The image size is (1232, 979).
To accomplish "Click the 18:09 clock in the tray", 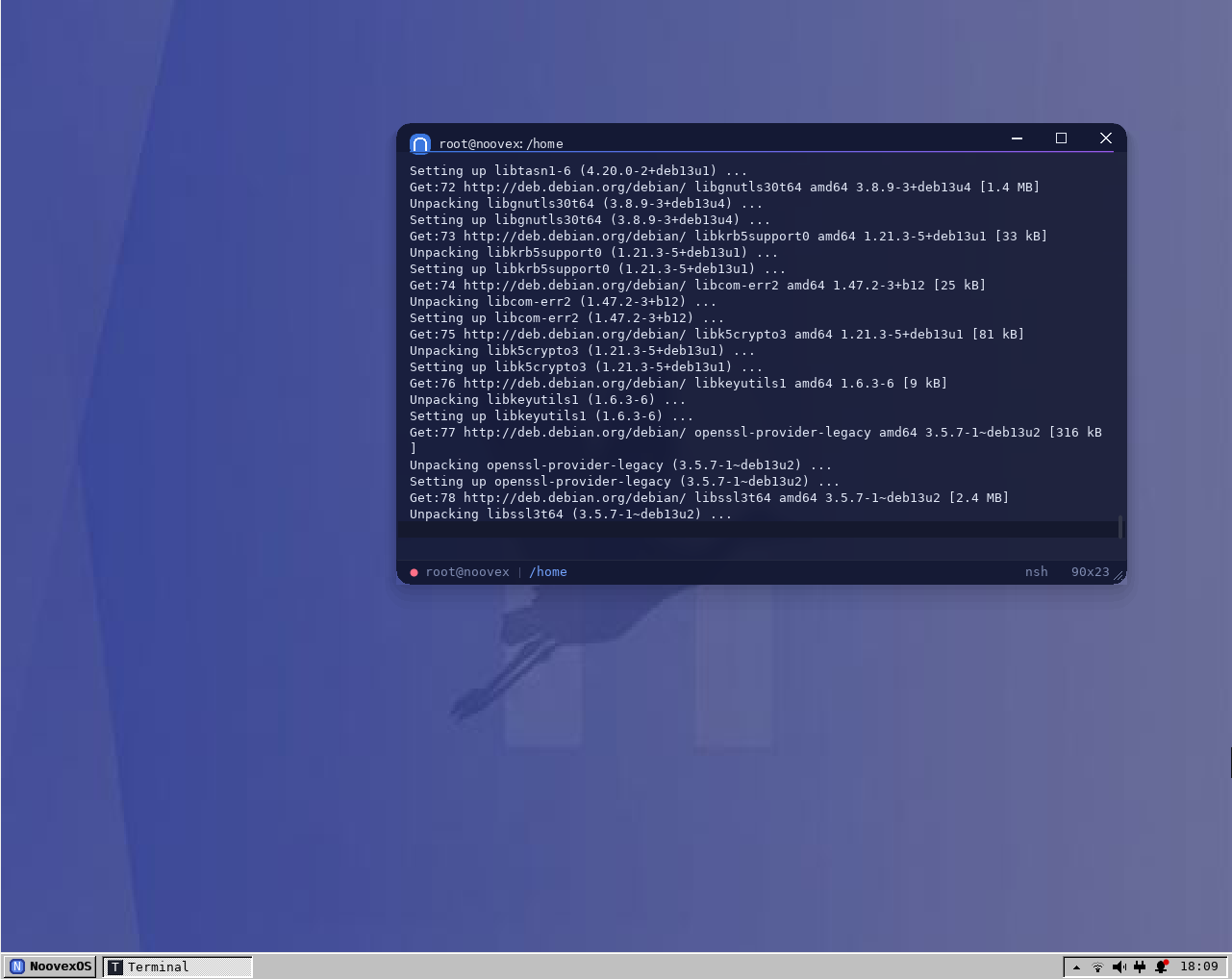I will (x=1198, y=966).
